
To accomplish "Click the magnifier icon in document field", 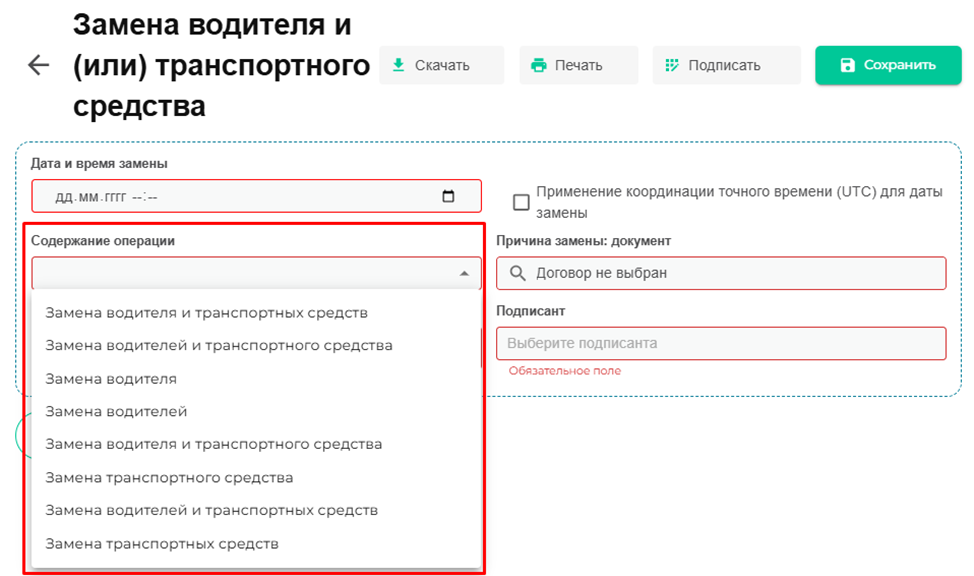I will pos(517,273).
